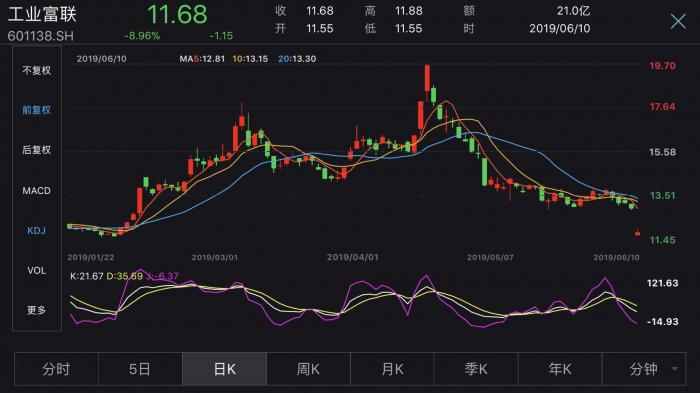Viewport: 700px width, 393px height.
Task: Click the price axis label 11.45
Action: tap(662, 240)
